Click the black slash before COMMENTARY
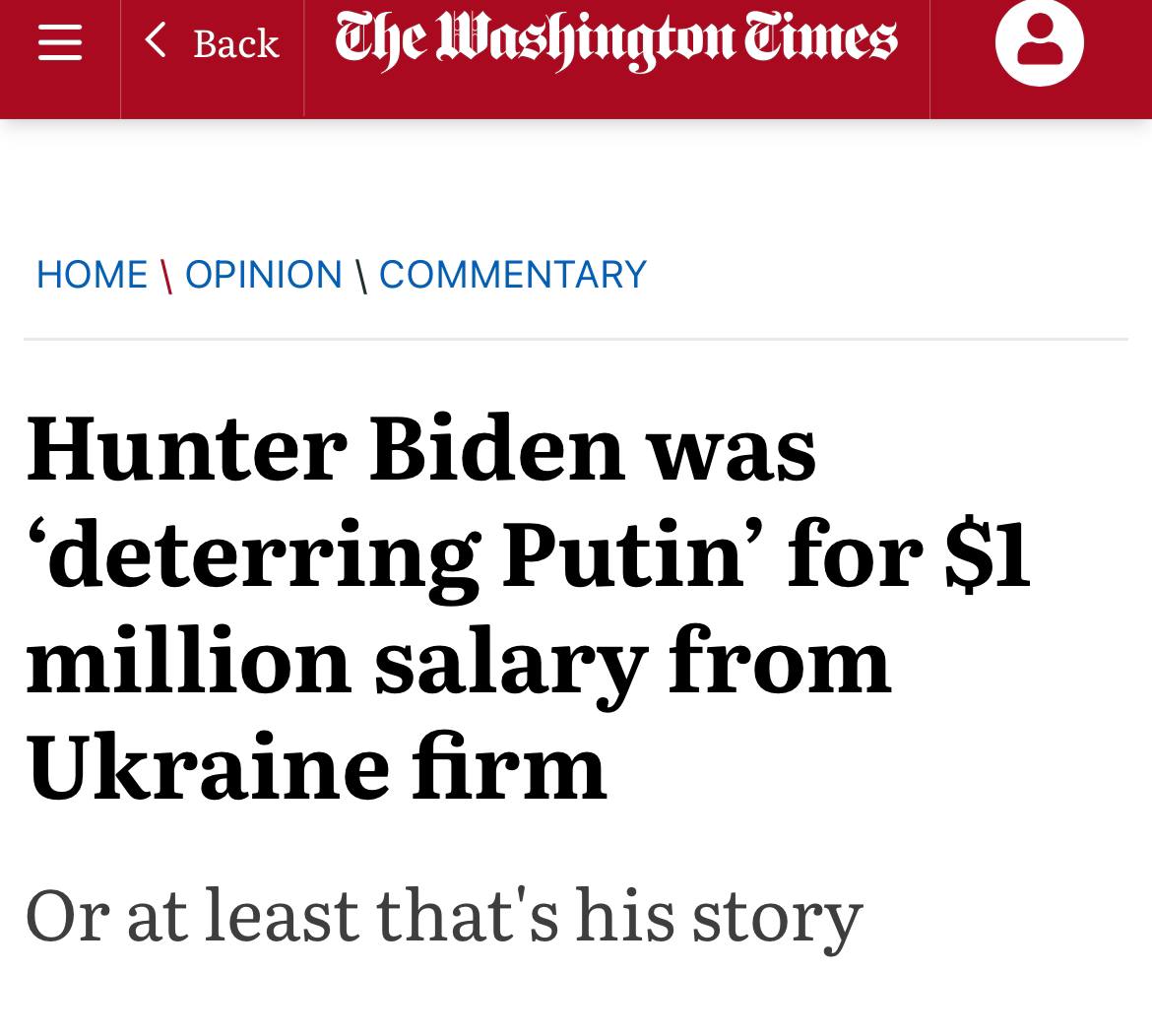 coord(361,274)
